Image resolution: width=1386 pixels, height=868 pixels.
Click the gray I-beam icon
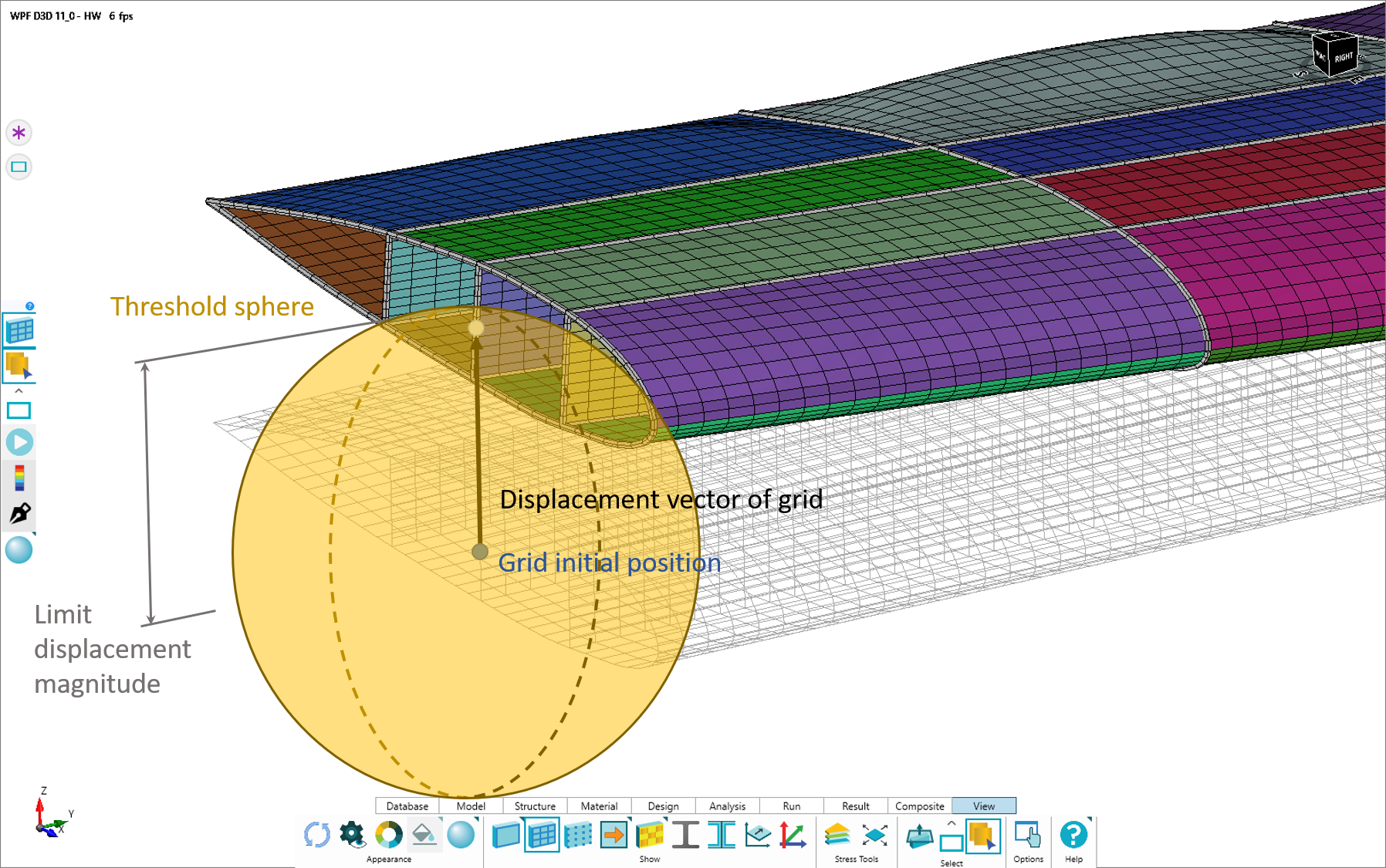click(685, 835)
